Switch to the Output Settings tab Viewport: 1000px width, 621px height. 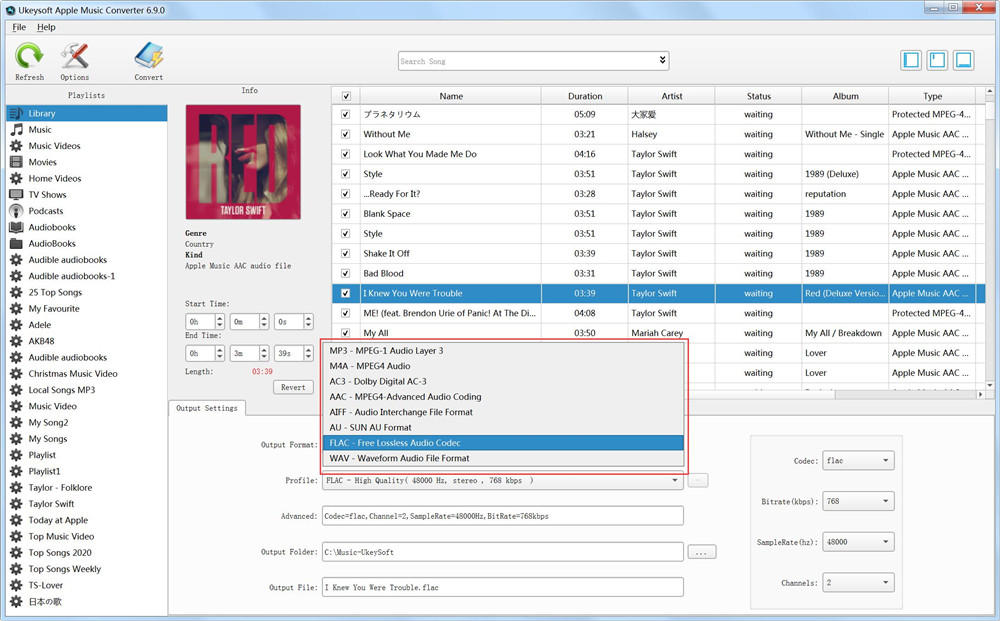point(207,408)
